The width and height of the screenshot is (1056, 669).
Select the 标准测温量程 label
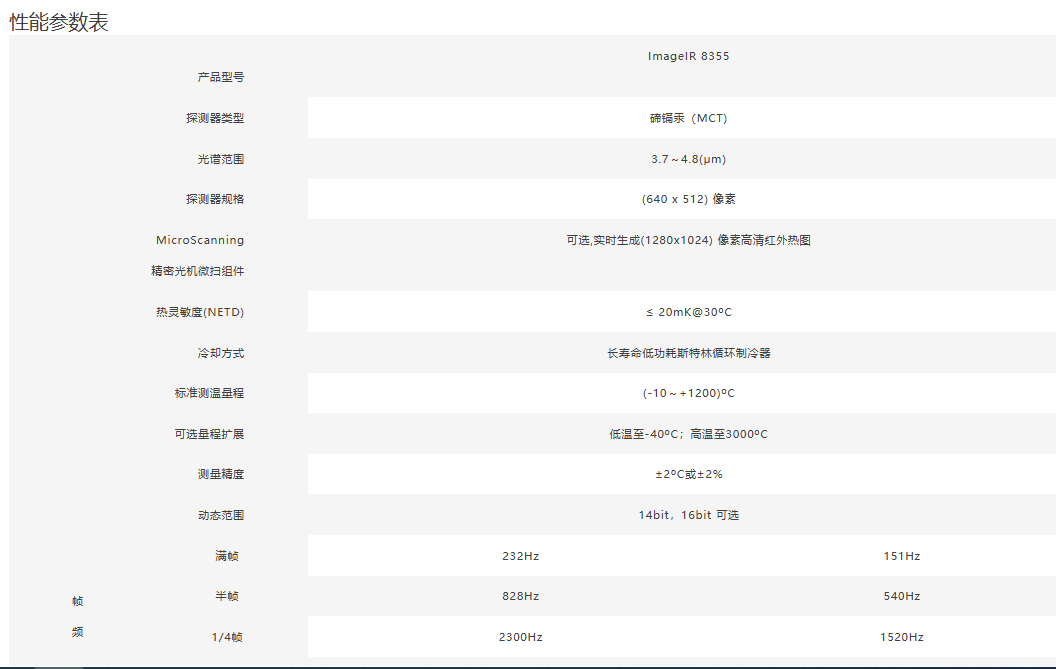[x=209, y=393]
